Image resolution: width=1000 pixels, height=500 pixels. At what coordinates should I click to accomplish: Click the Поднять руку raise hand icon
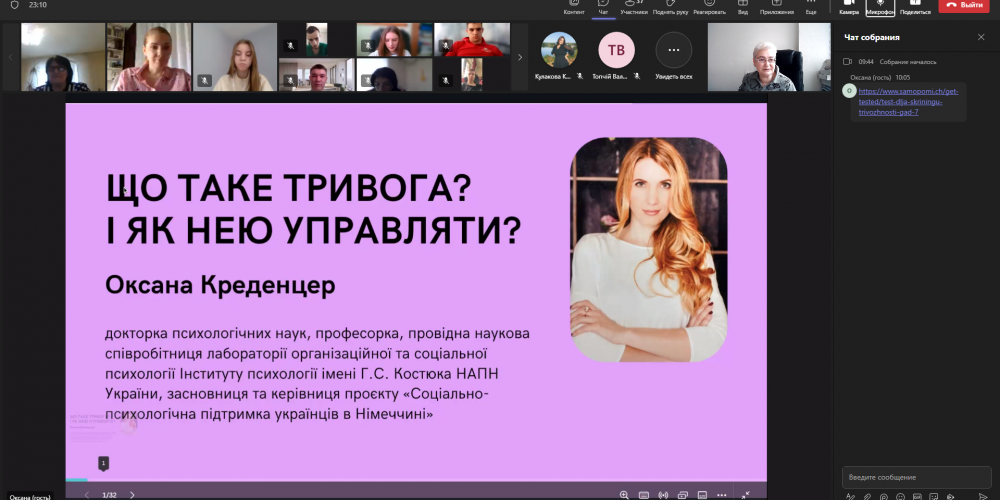pyautogui.click(x=670, y=5)
